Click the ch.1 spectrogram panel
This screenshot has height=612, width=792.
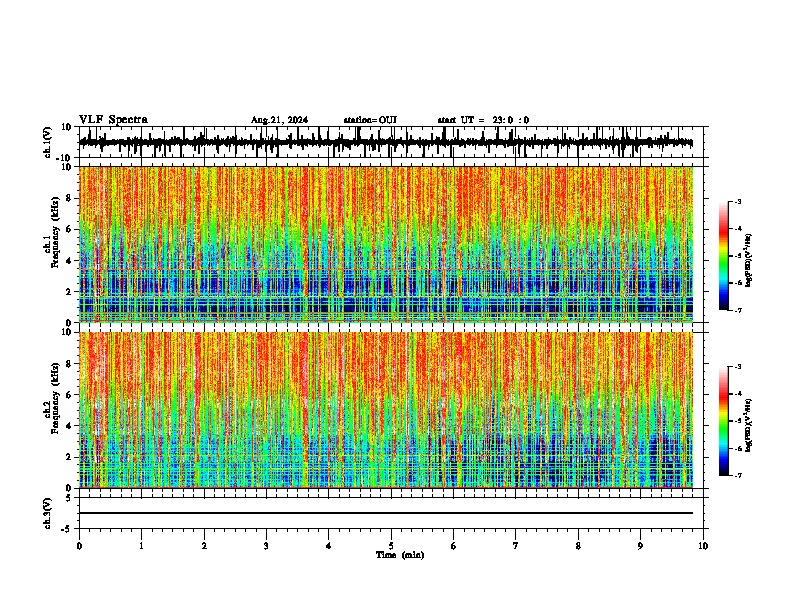[386, 244]
